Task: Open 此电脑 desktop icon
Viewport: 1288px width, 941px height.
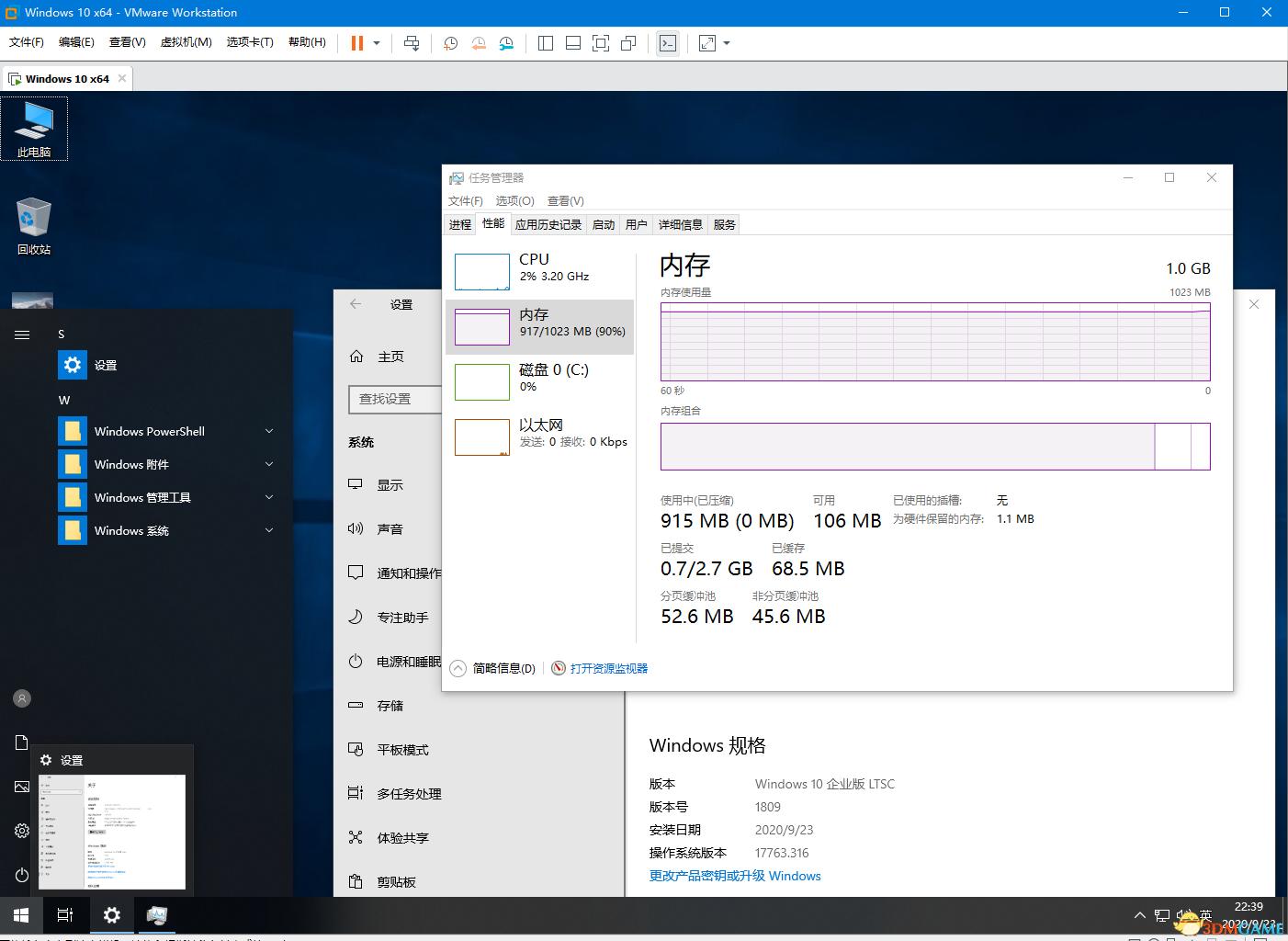Action: (x=34, y=129)
